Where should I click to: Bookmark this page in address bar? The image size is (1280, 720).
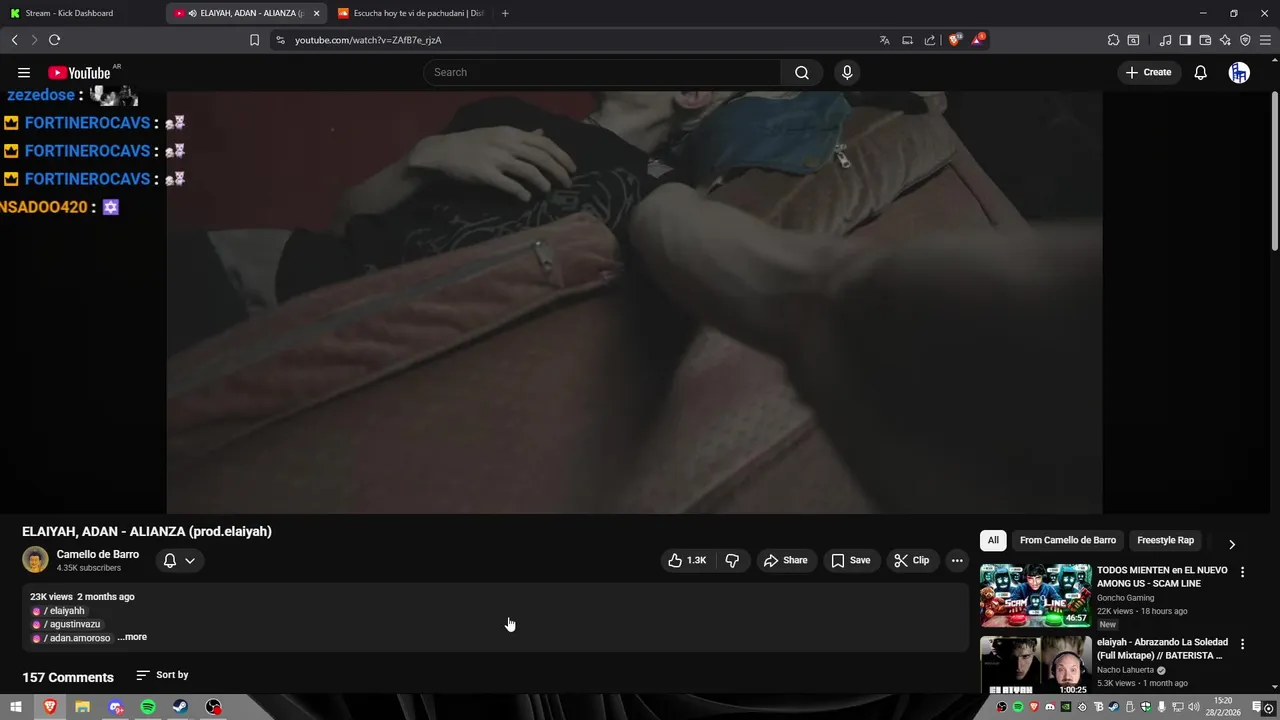tap(254, 40)
